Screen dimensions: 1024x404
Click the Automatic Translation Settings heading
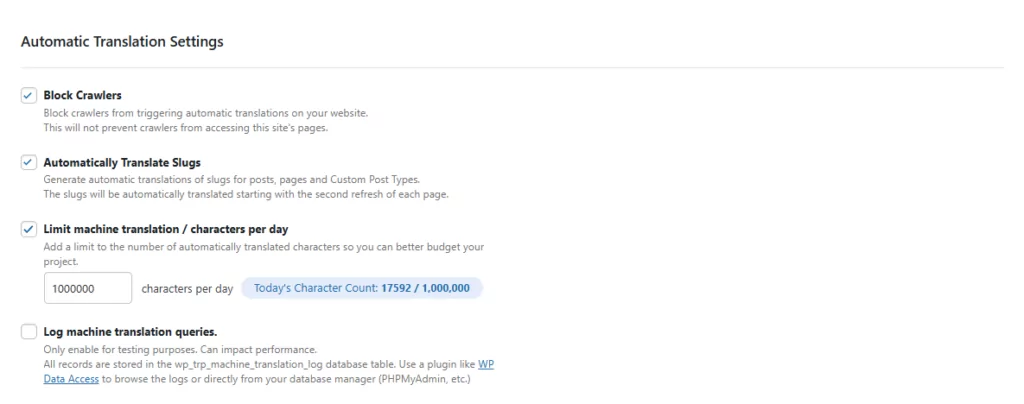click(x=122, y=42)
